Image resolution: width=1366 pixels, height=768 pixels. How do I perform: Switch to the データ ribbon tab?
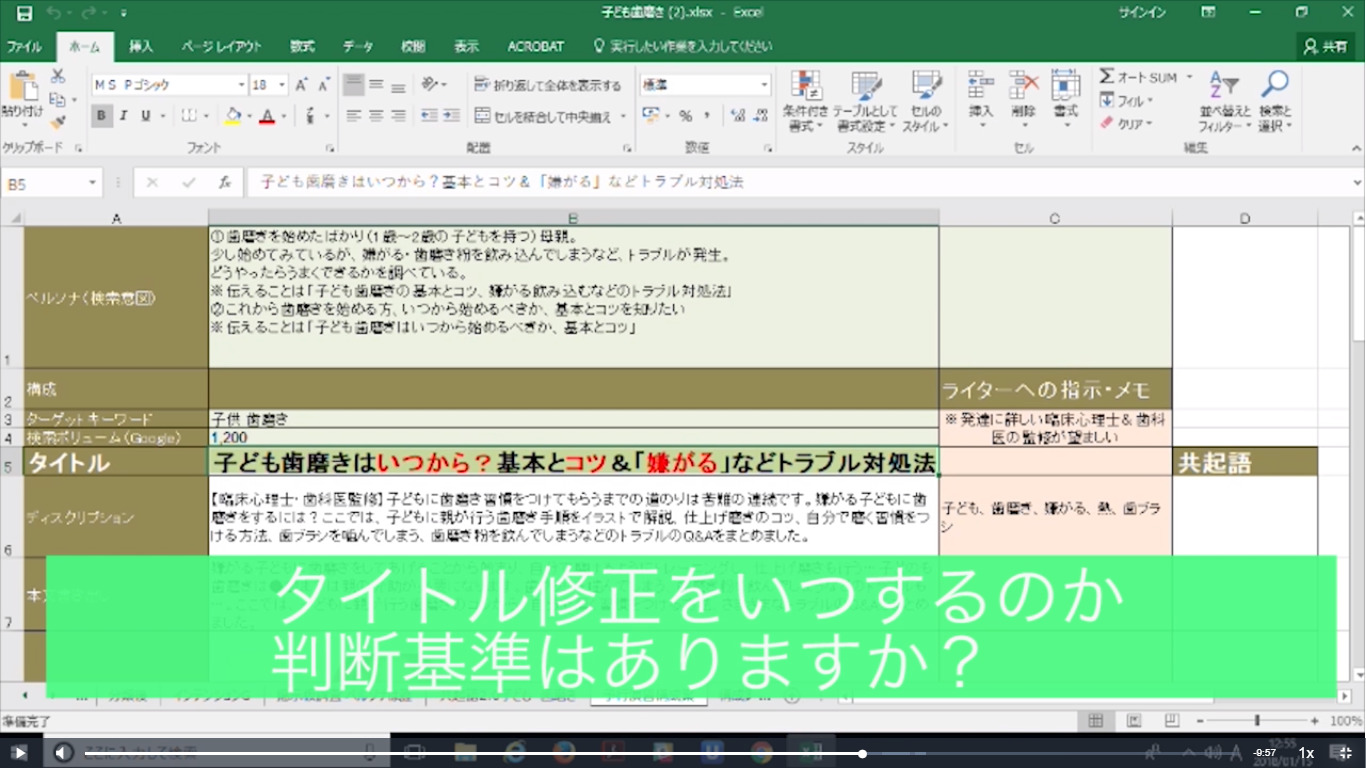(x=358, y=46)
